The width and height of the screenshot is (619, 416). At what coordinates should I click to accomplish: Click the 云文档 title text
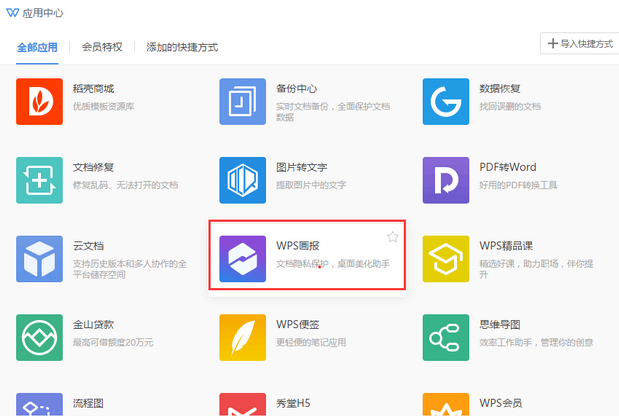(88, 246)
